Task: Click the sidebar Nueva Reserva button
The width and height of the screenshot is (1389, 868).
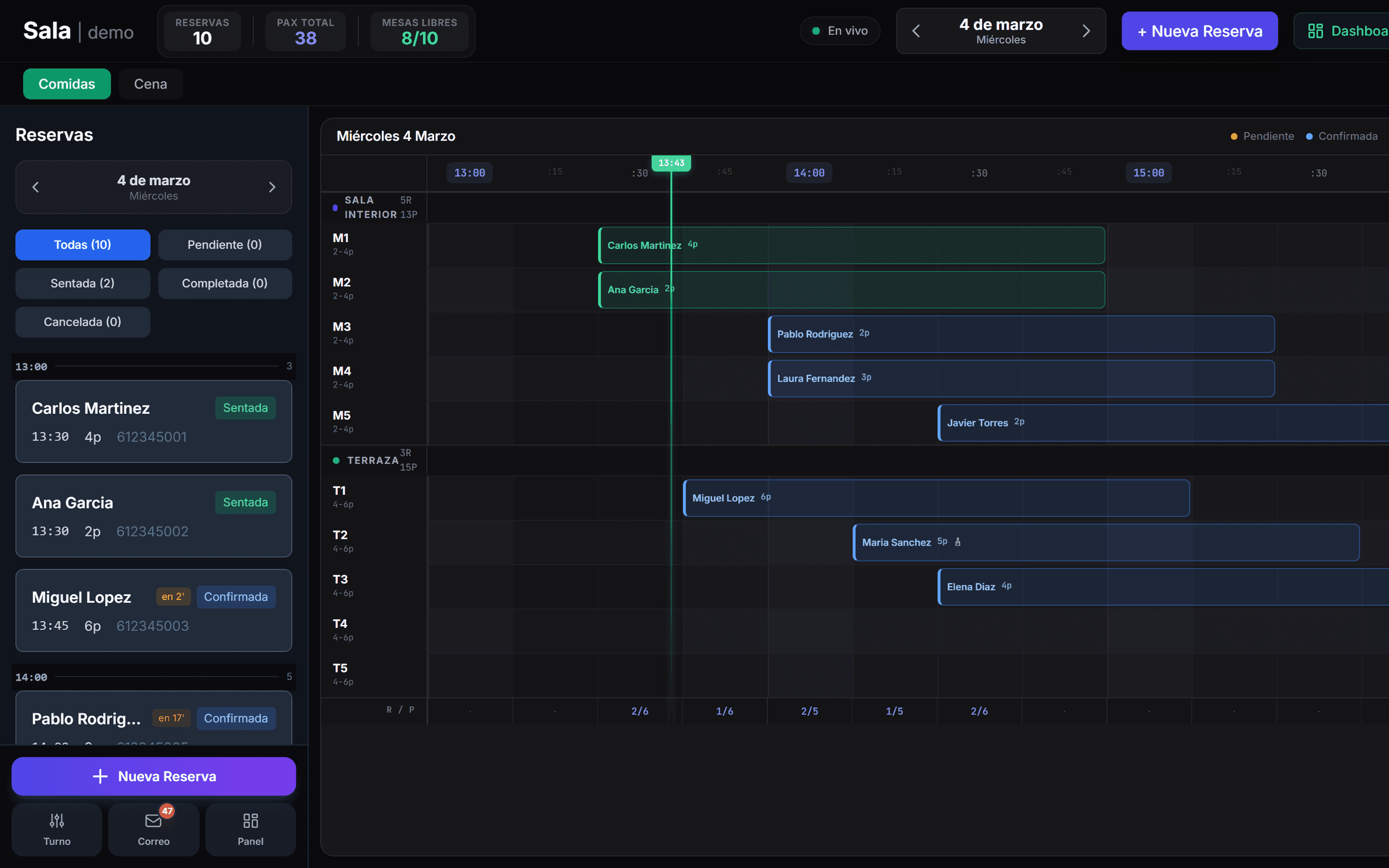Action: click(153, 776)
